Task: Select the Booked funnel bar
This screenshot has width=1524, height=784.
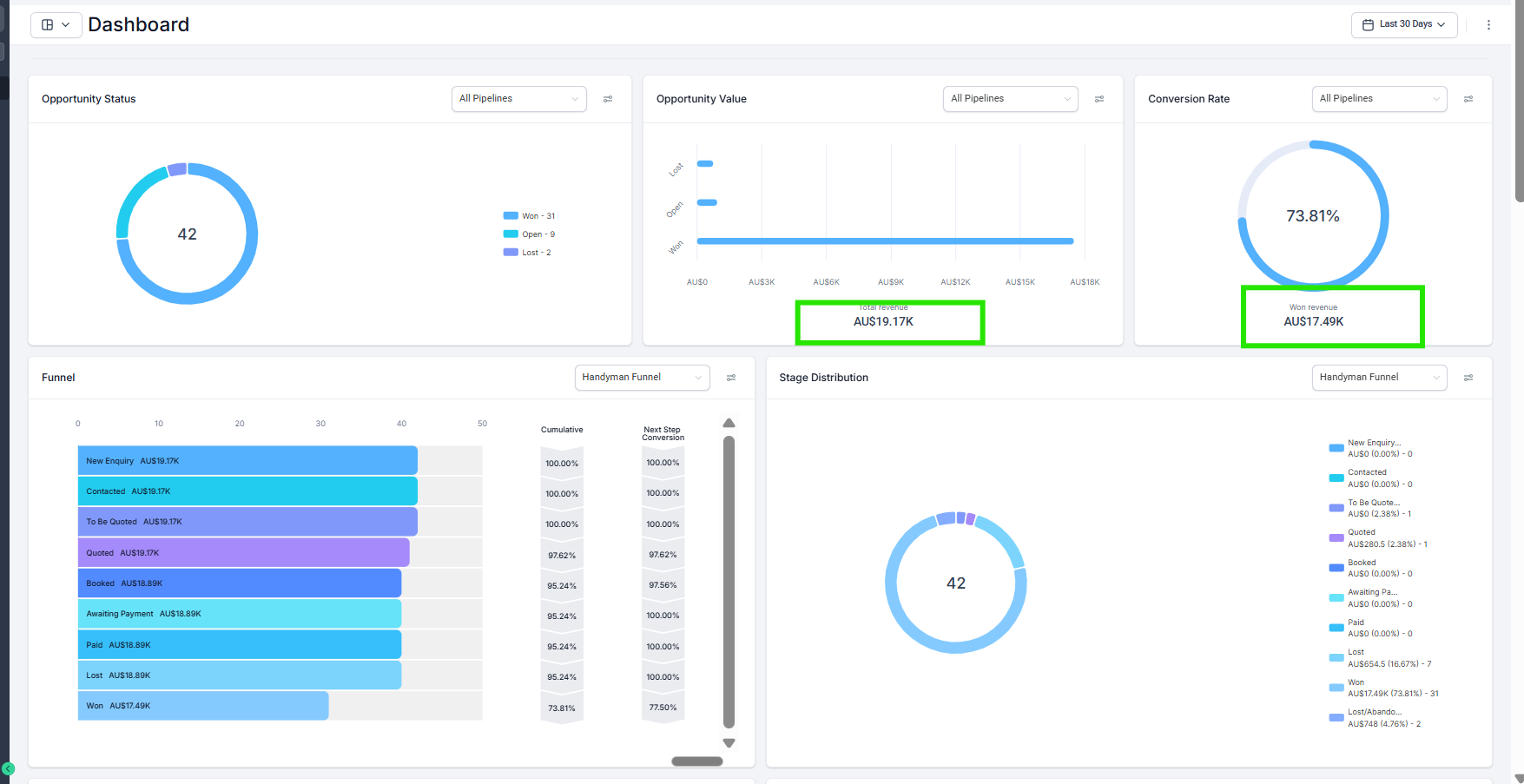Action: (240, 583)
